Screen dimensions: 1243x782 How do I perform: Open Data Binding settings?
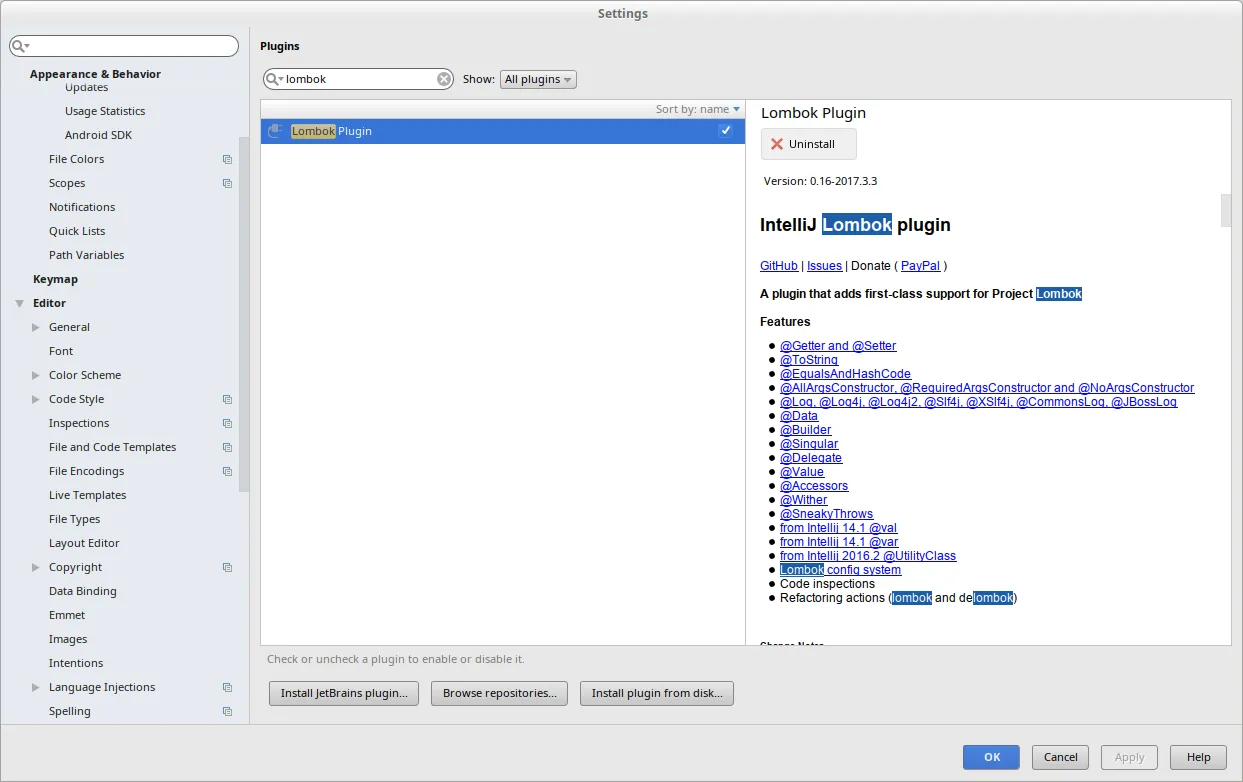click(x=83, y=591)
